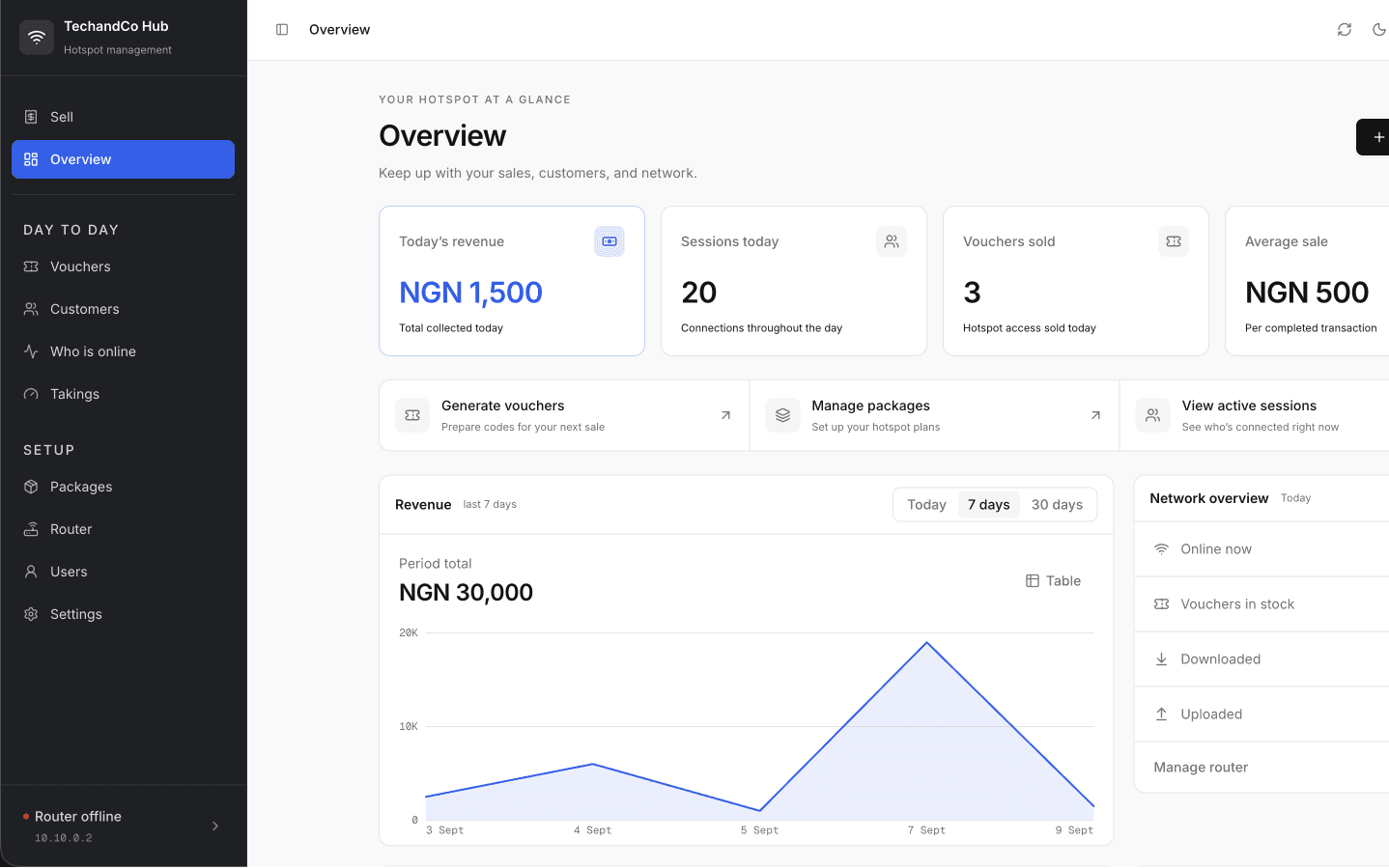Click the arrow icon on Generate vouchers
This screenshot has width=1389, height=868.
pos(725,415)
